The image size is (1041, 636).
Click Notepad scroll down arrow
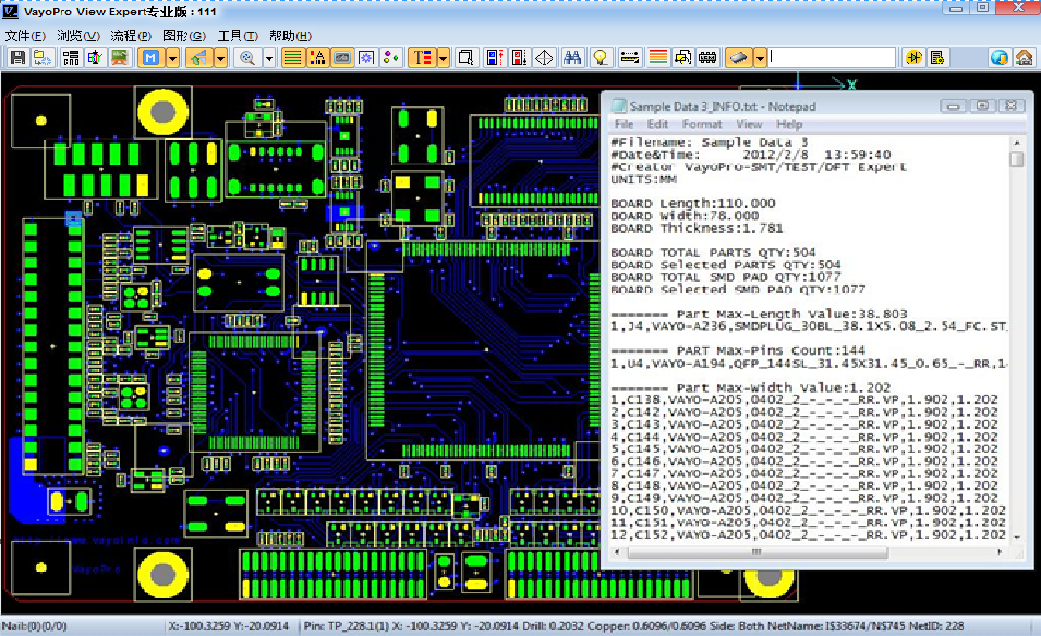pyautogui.click(x=1016, y=536)
